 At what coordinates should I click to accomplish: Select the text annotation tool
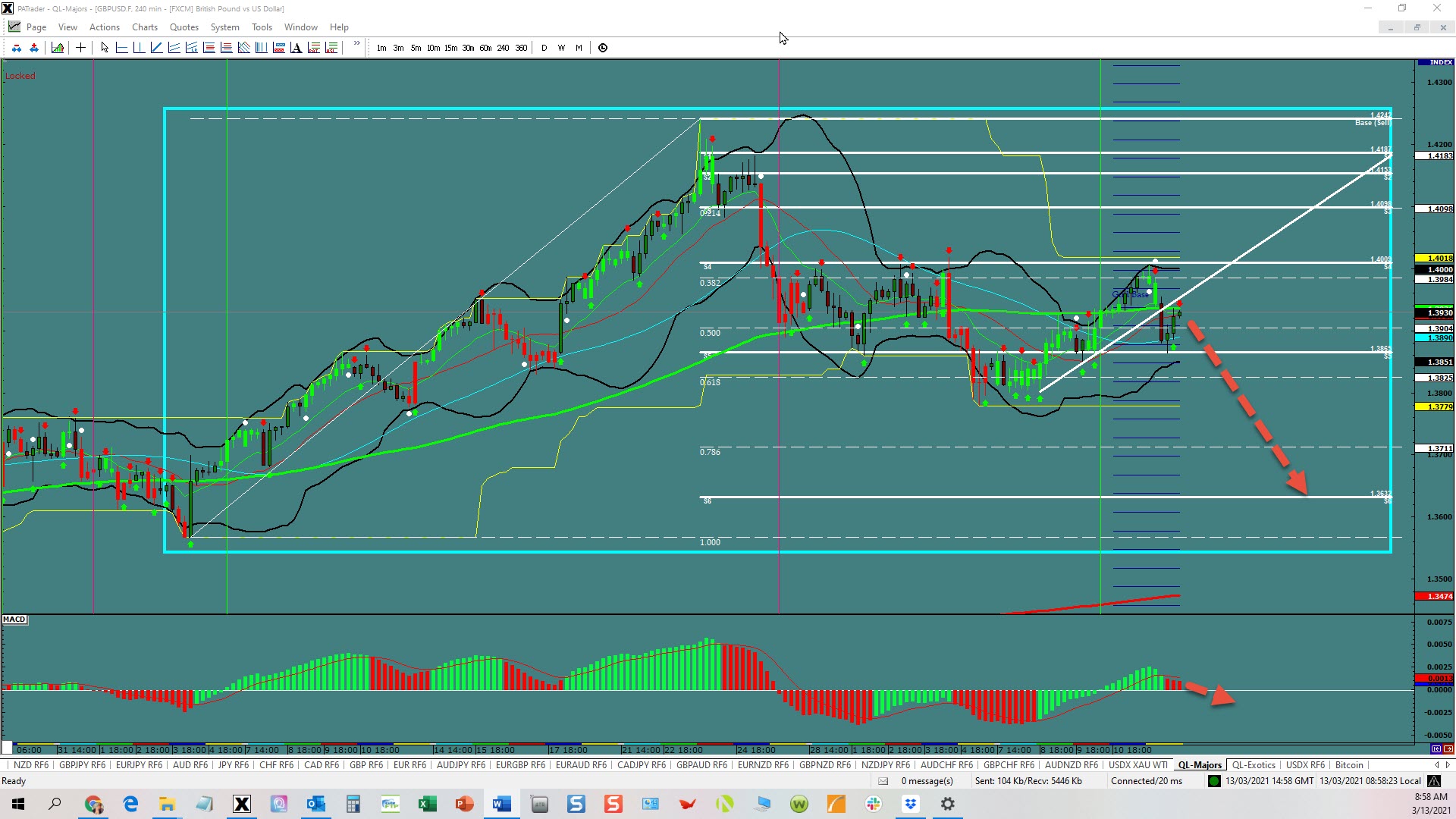(x=296, y=48)
